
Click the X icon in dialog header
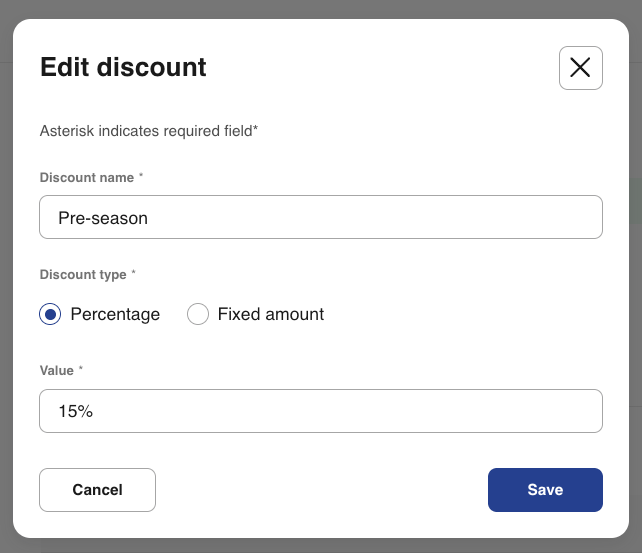point(580,68)
